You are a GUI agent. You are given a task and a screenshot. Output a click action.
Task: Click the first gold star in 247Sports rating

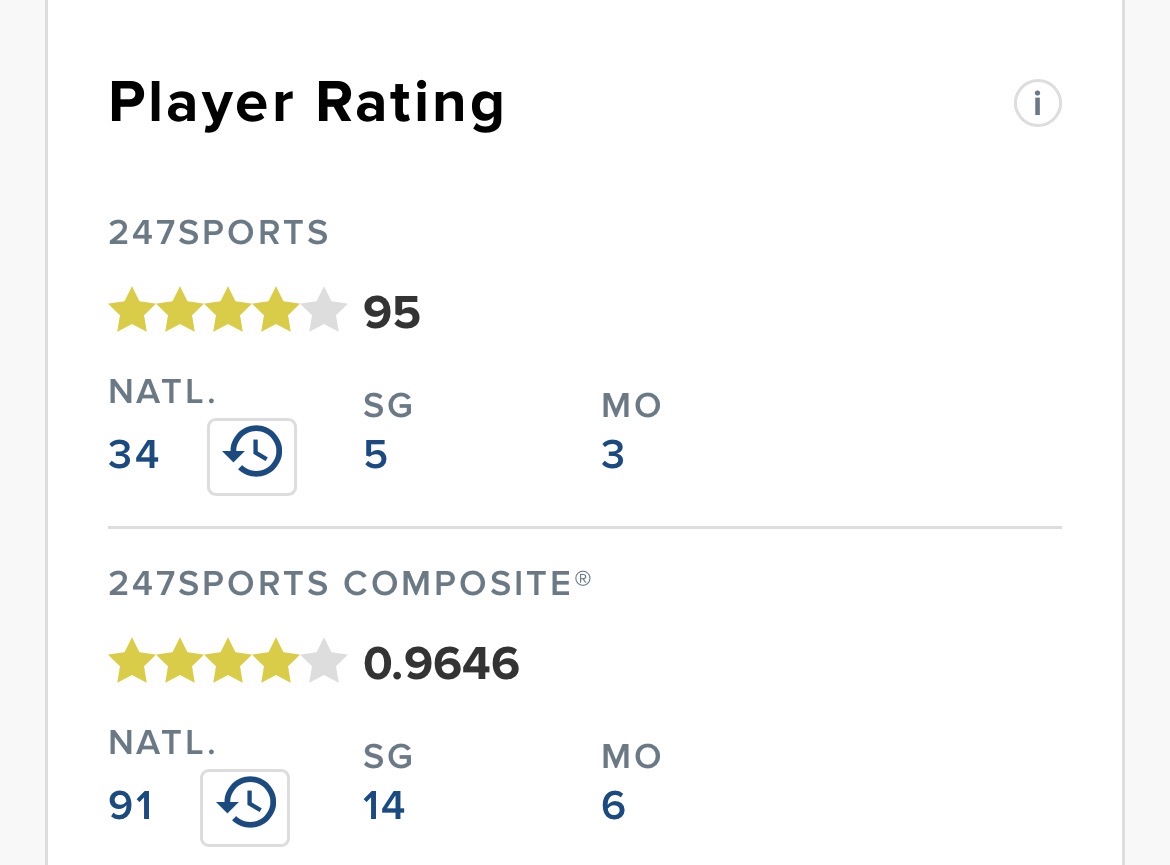pos(132,310)
